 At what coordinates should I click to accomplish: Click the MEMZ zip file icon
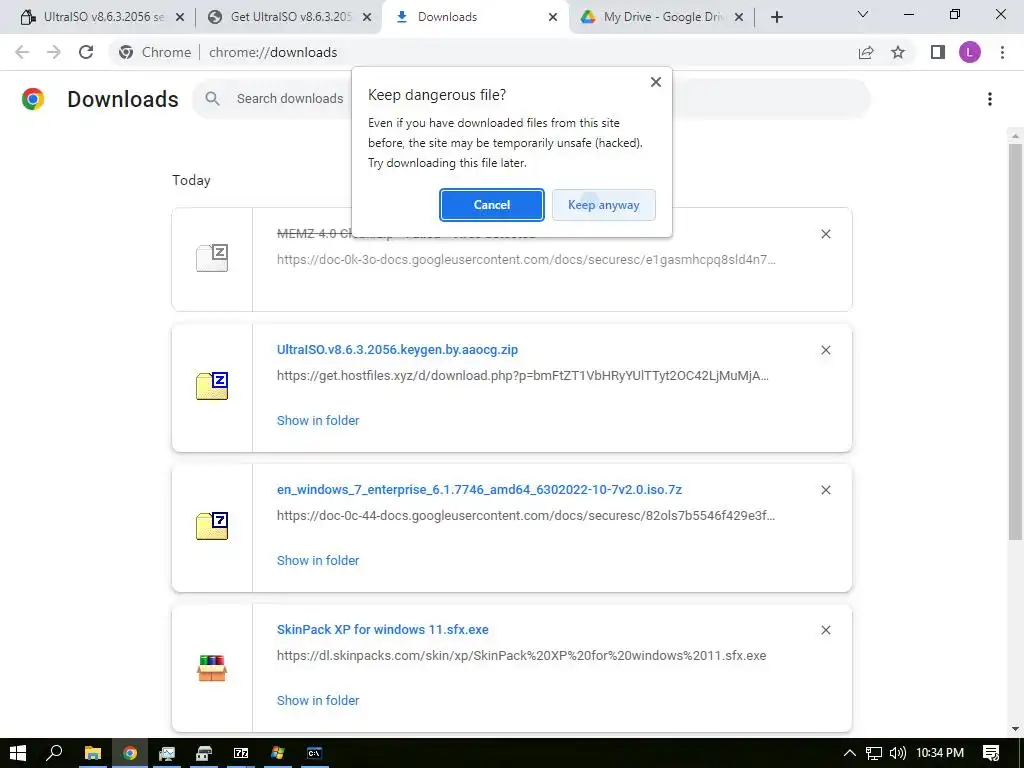click(212, 258)
